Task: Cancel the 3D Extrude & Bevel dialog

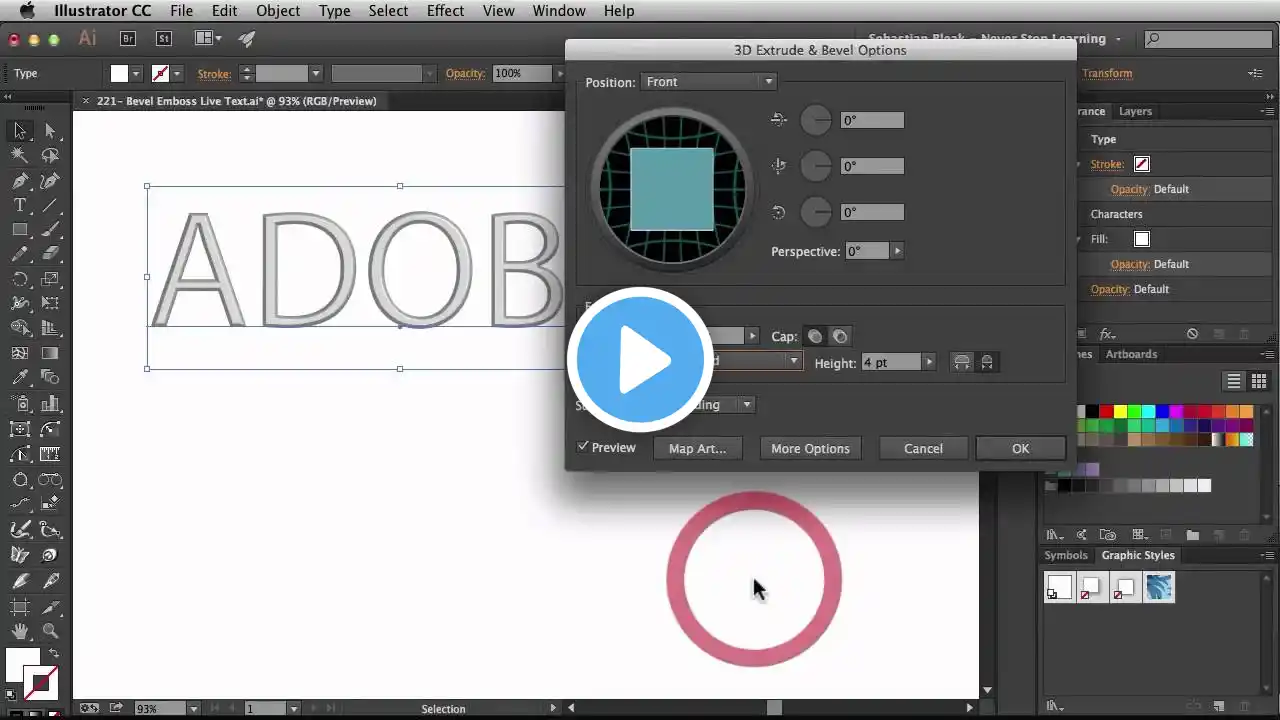Action: pyautogui.click(x=923, y=448)
